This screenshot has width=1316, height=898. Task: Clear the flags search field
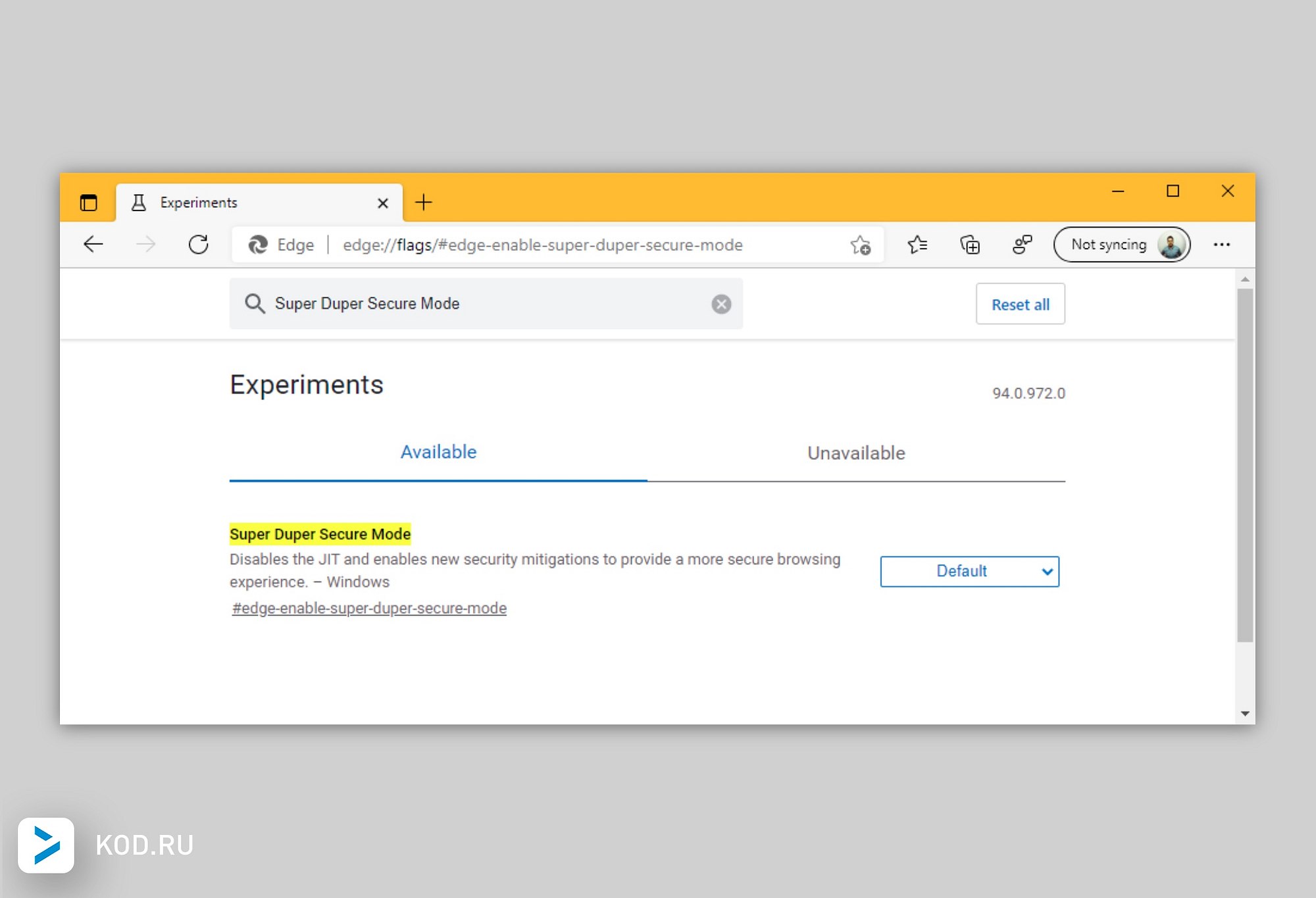(721, 304)
